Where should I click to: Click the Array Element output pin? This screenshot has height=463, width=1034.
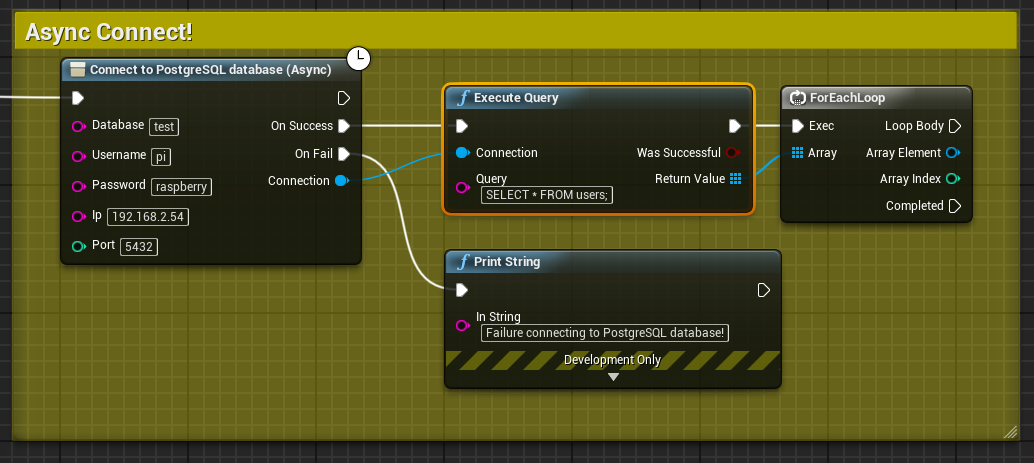click(954, 153)
